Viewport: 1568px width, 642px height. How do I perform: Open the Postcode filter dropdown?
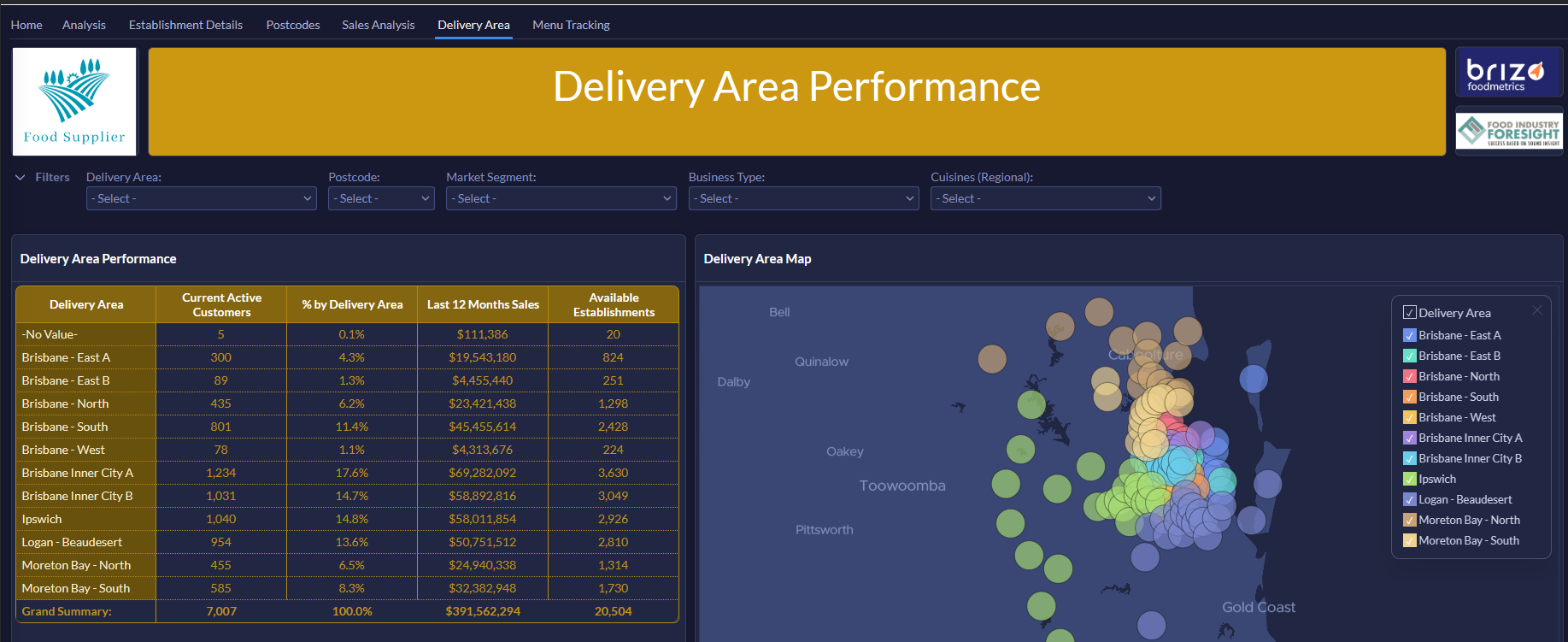point(381,198)
